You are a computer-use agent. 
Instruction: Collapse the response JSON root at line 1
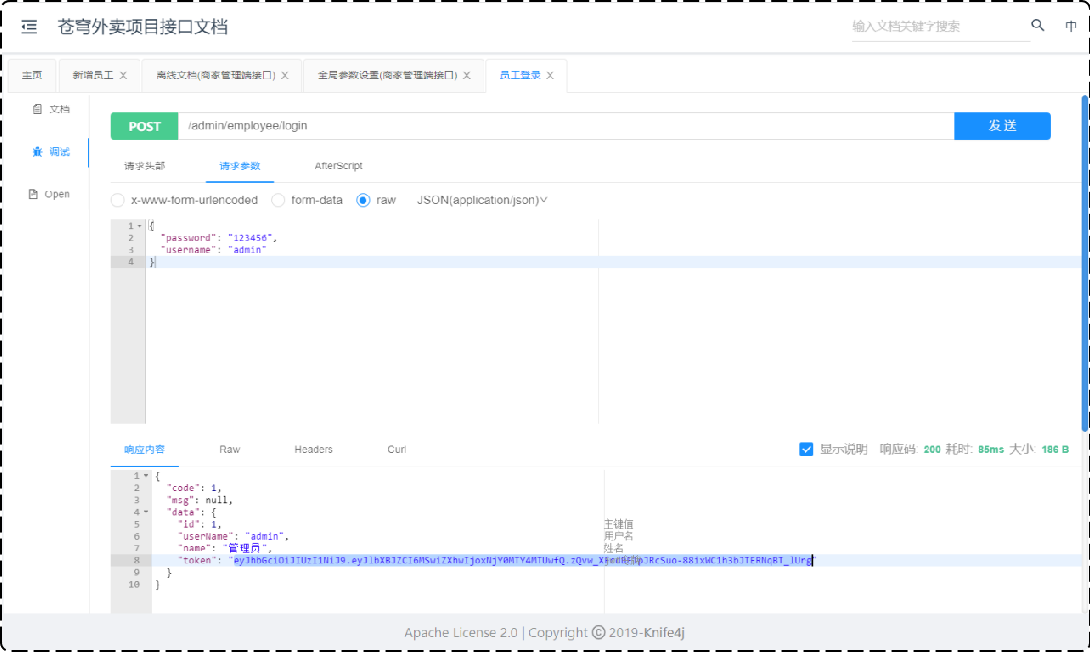coord(146,476)
